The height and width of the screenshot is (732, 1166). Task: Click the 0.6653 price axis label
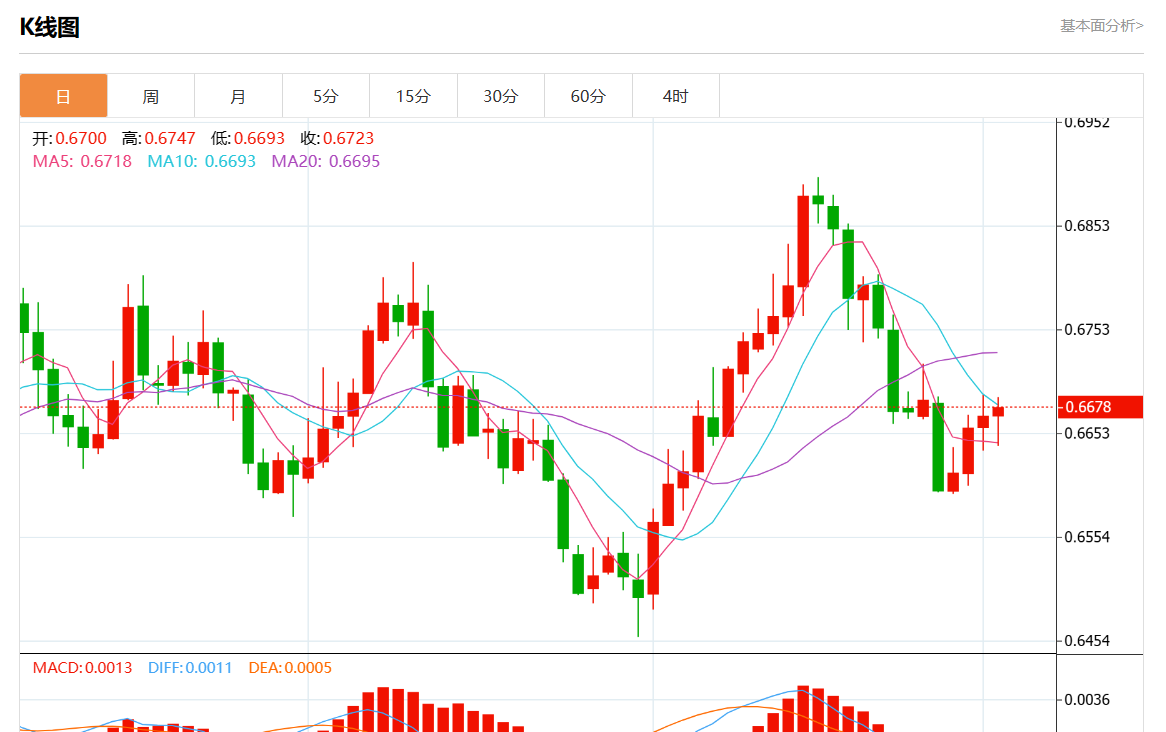click(1087, 434)
